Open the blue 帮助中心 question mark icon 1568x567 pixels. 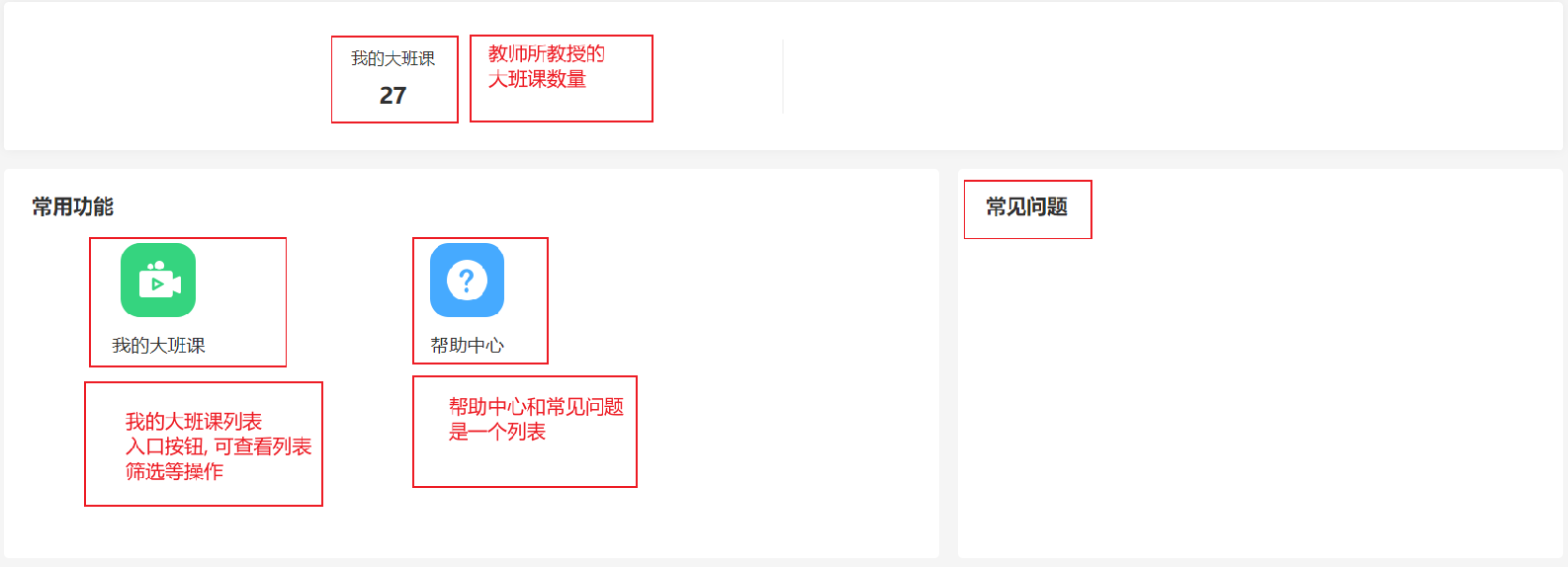[x=468, y=281]
